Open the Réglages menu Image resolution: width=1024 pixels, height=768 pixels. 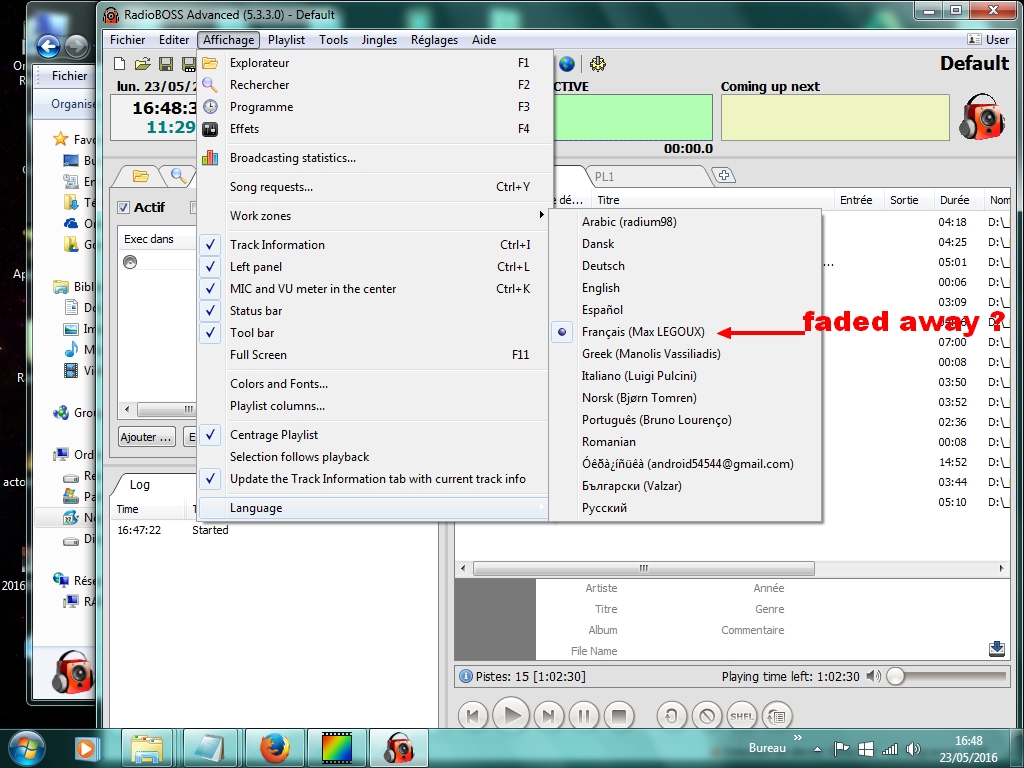[x=434, y=40]
